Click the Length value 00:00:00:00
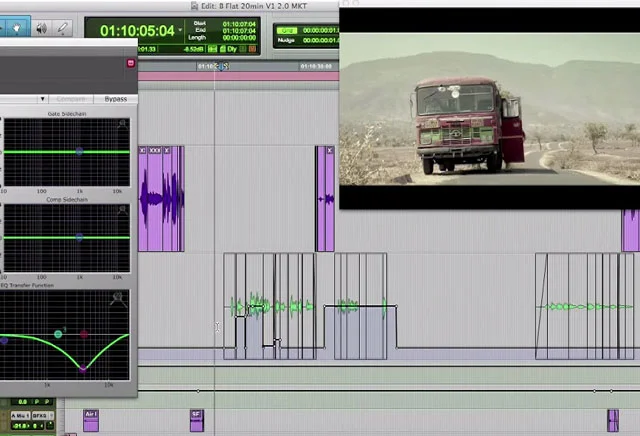This screenshot has width=640, height=436. 239,38
